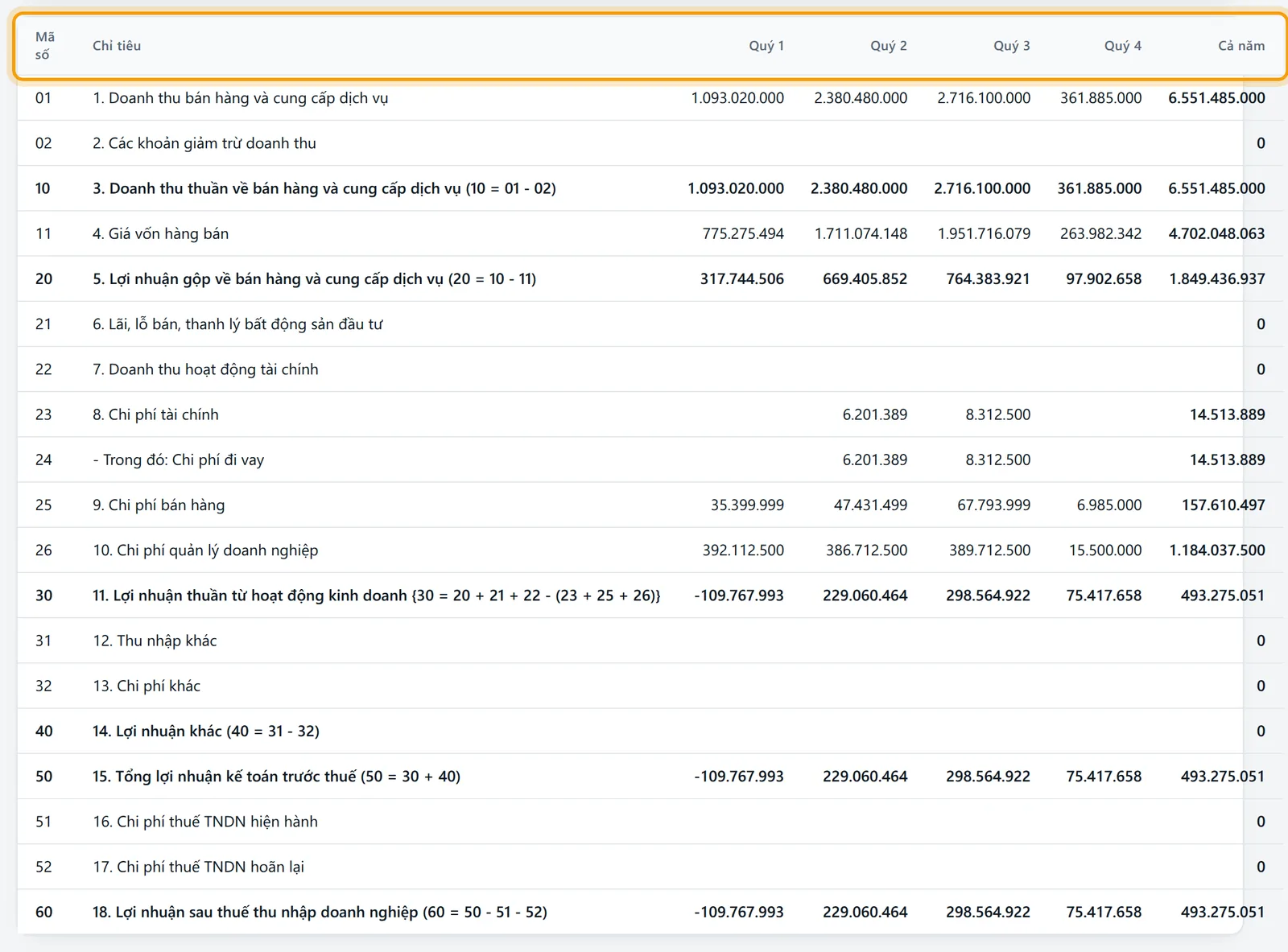Click "16. Chi phí thuế TNDN hiện hành" label
The height and width of the screenshot is (952, 1288).
coord(205,822)
